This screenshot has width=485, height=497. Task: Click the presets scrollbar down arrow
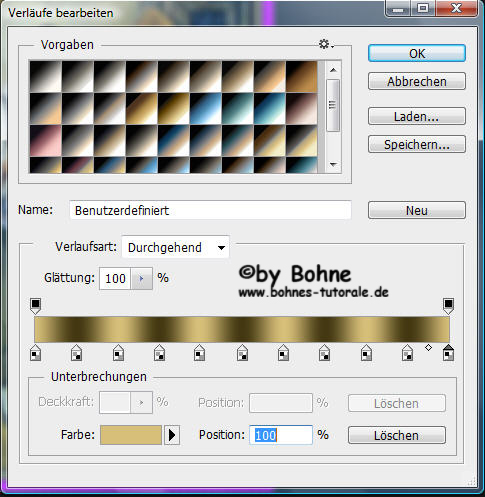333,164
